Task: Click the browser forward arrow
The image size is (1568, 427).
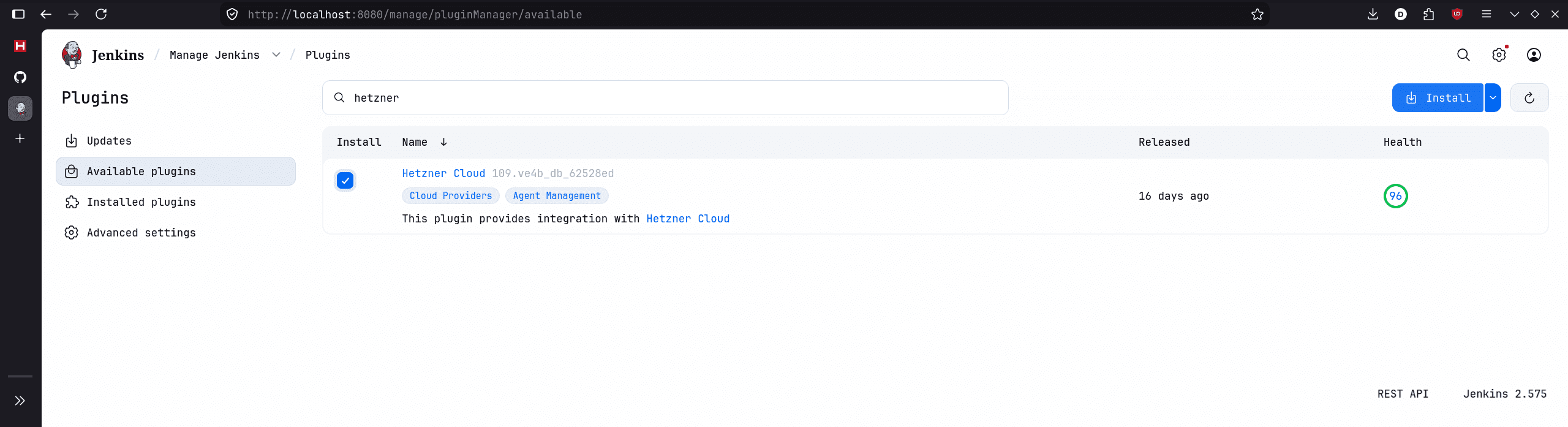Action: [x=73, y=14]
